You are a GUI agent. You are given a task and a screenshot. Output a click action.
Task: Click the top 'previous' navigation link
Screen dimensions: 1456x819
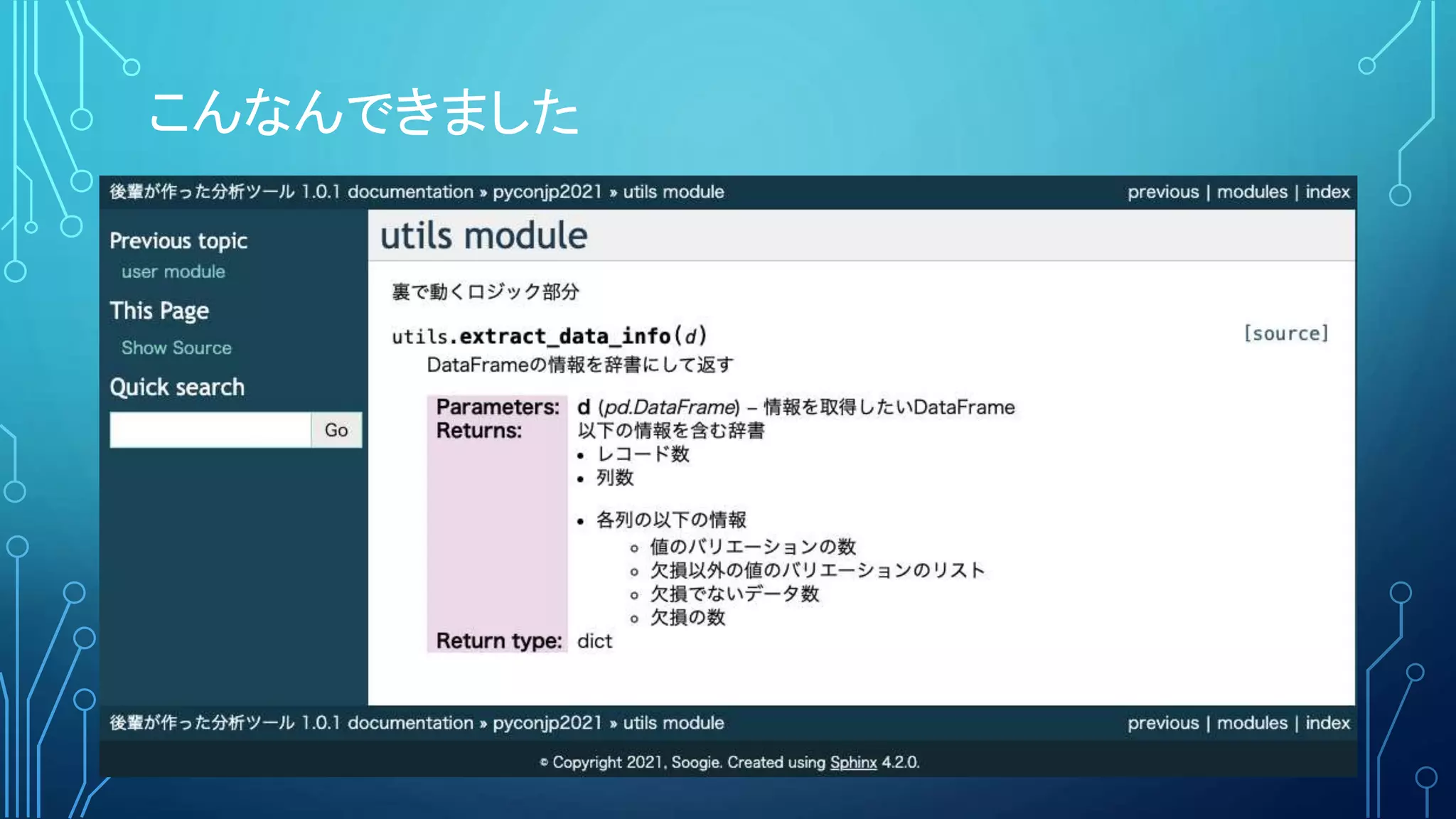point(1162,192)
